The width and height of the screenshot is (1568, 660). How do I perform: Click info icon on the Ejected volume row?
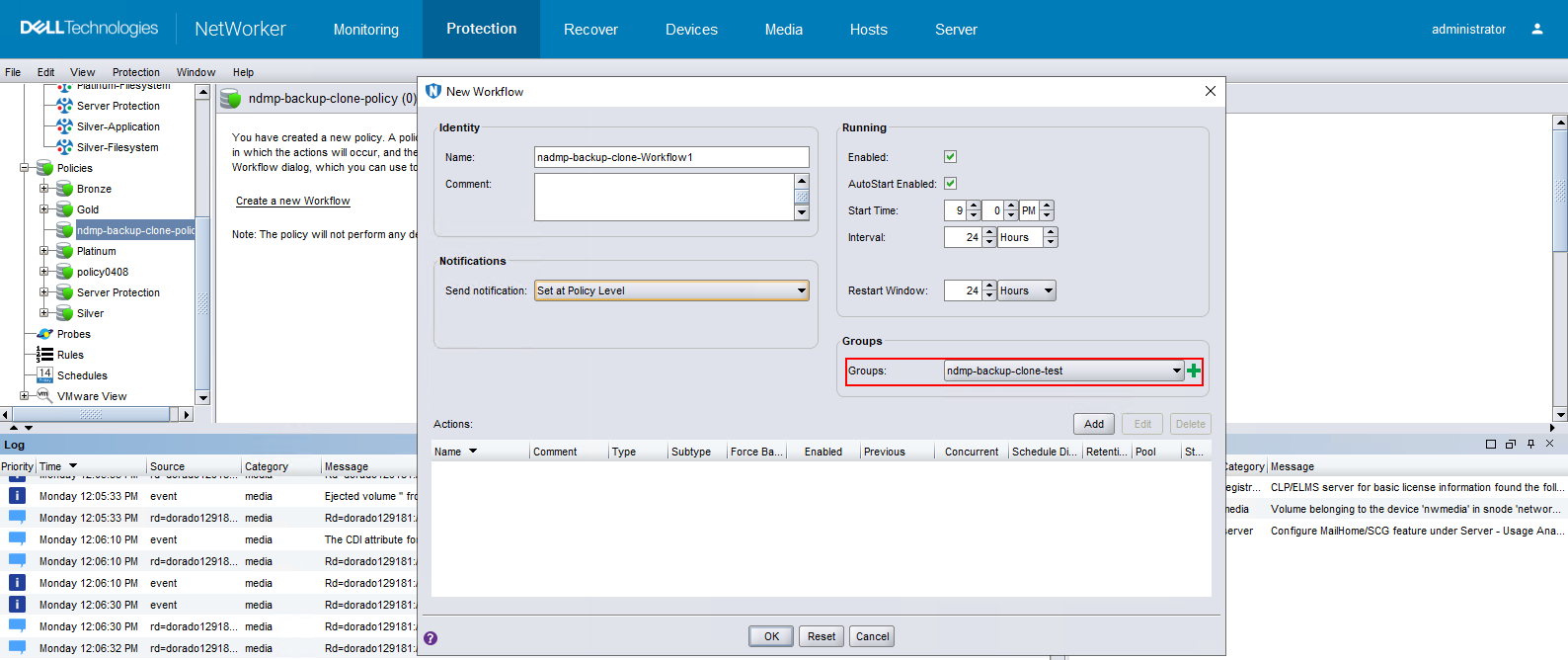(17, 496)
